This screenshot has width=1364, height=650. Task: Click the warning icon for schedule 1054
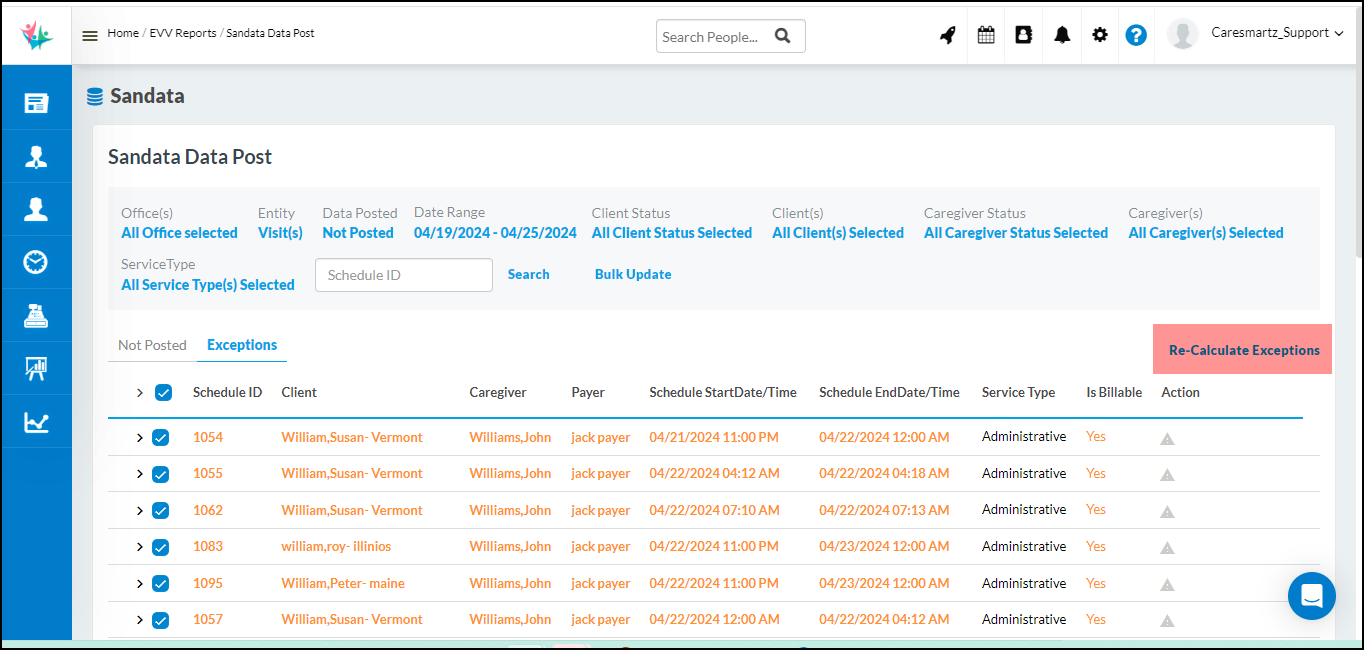point(1167,438)
